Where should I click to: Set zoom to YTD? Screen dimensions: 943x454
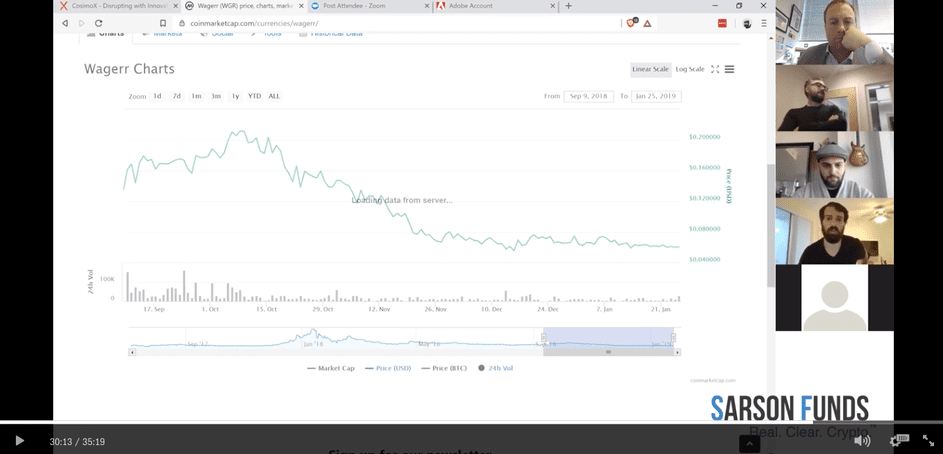254,96
